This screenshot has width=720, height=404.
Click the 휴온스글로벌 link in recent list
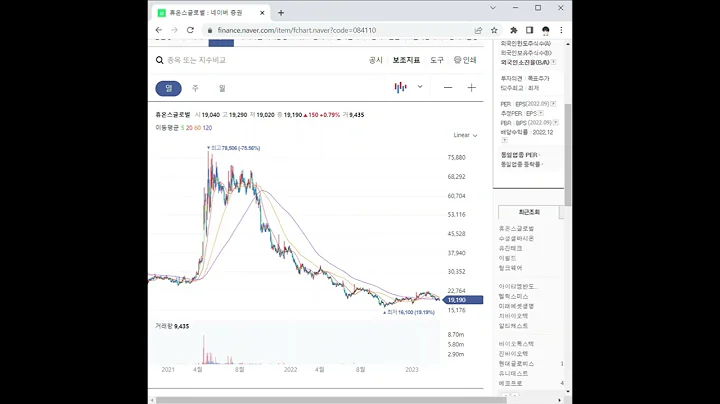516,229
